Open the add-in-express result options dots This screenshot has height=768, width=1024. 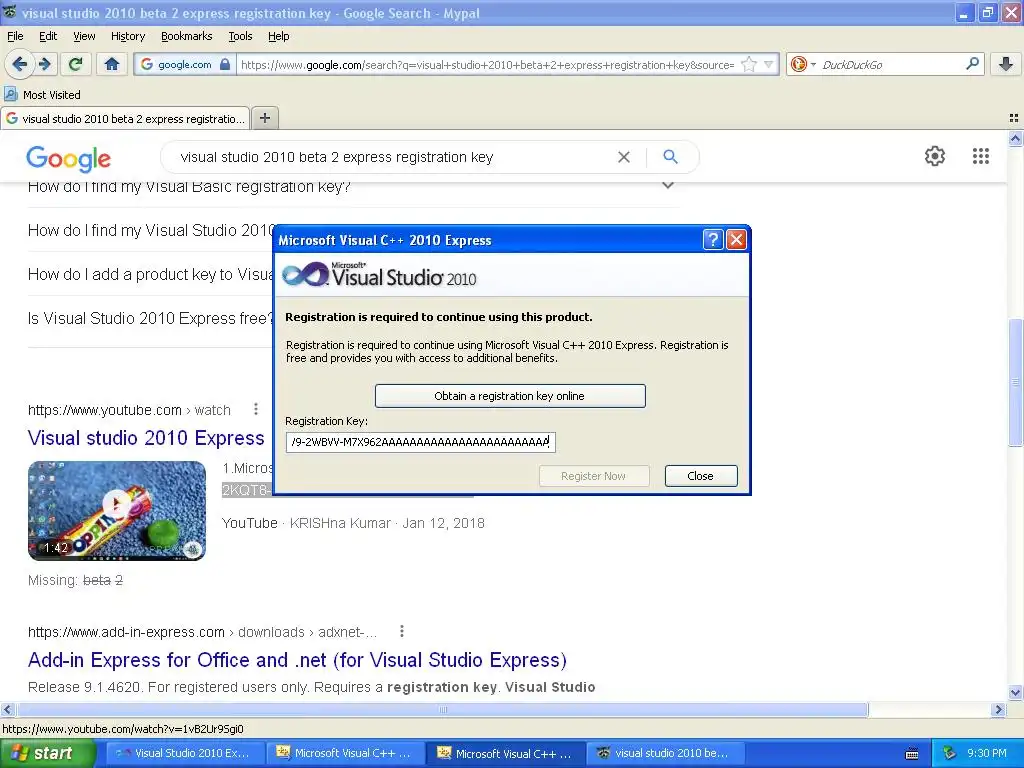click(402, 631)
